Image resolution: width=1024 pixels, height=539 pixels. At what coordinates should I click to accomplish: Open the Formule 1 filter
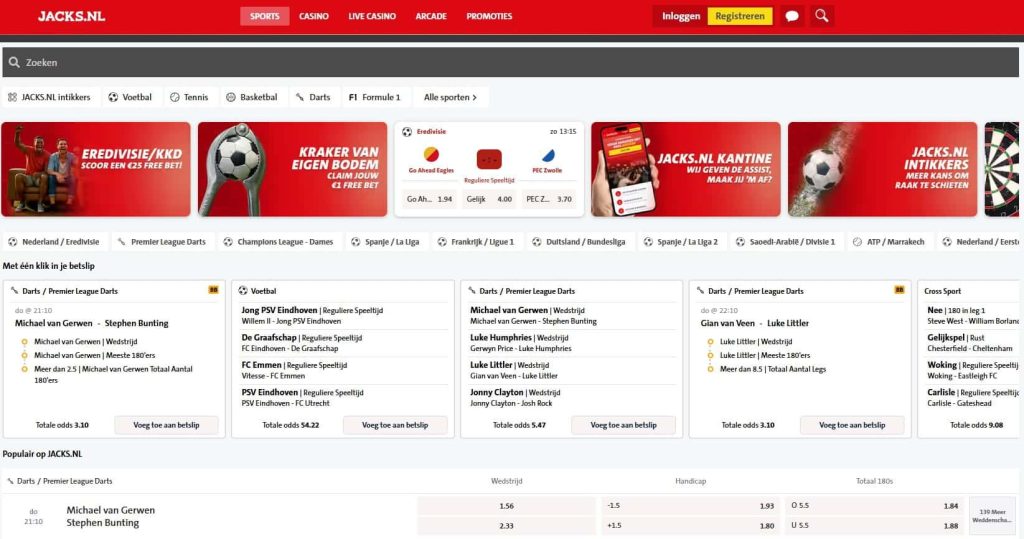point(375,97)
